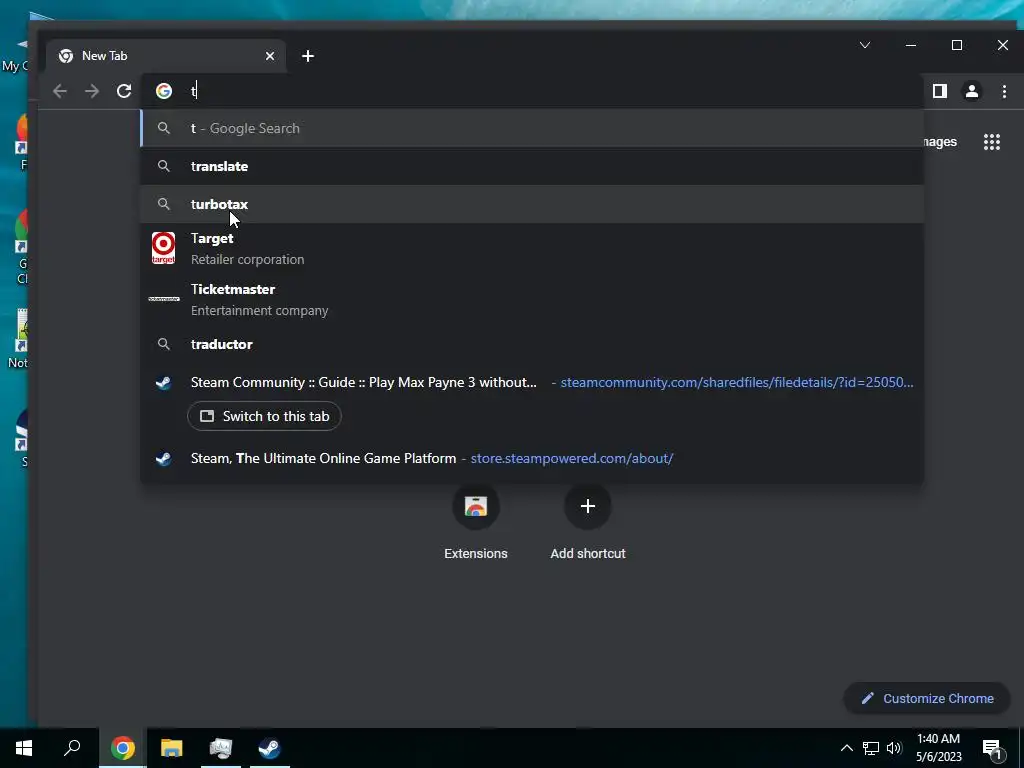Click the volume speaker tray icon
This screenshot has width=1024, height=768.
(x=894, y=748)
